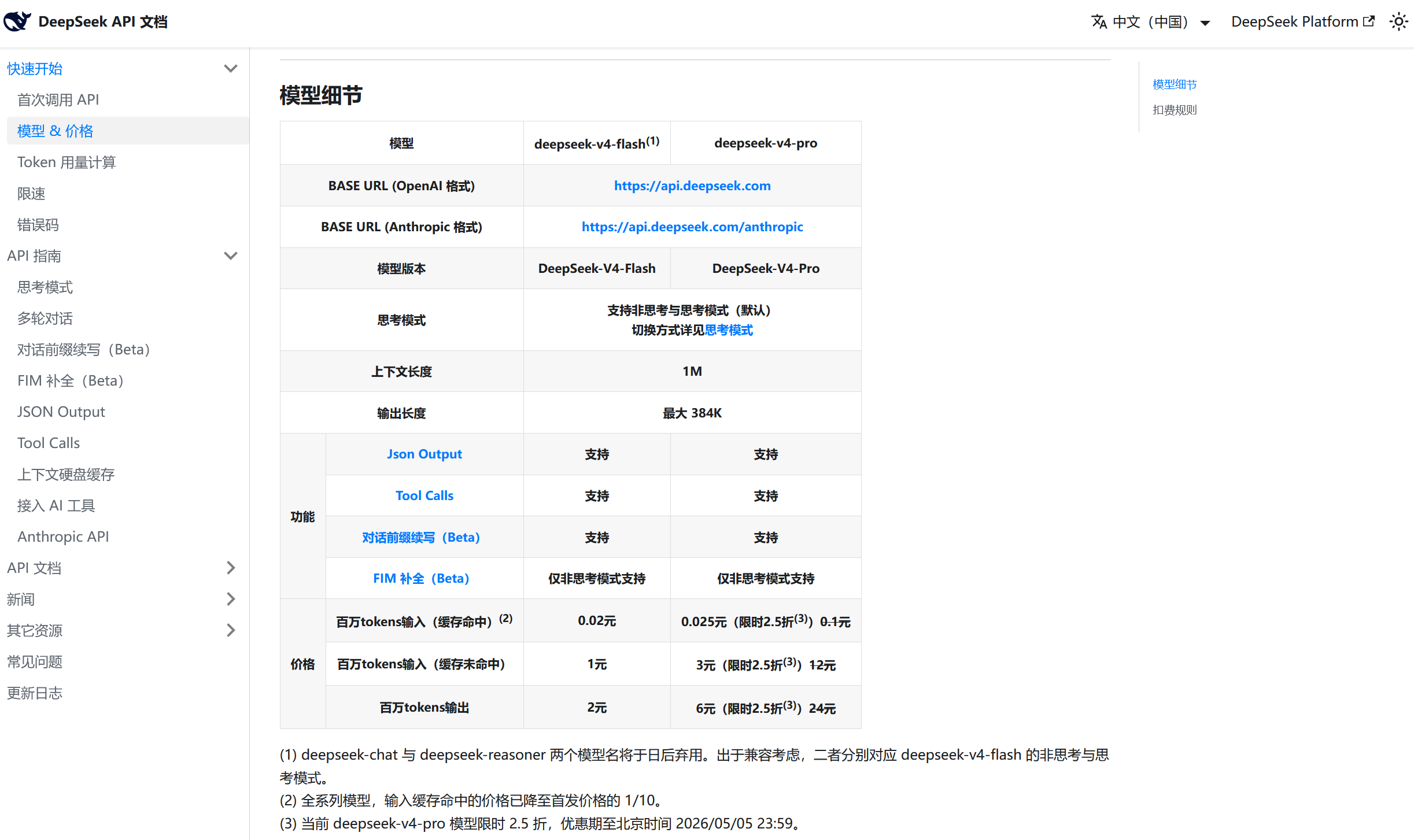Select 模型 & 价格 sidebar item

(128, 131)
